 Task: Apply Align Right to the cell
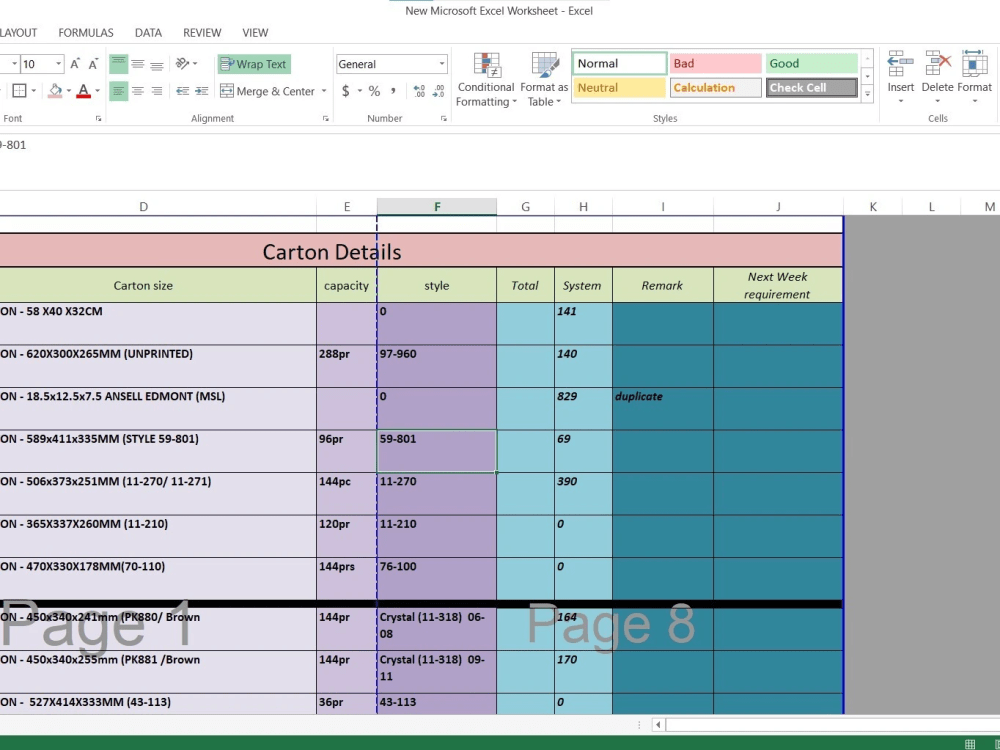click(157, 91)
